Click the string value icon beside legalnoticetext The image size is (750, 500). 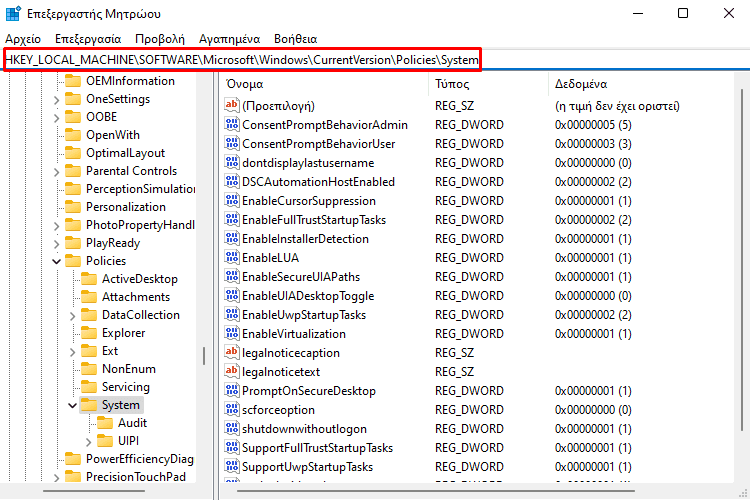point(232,371)
